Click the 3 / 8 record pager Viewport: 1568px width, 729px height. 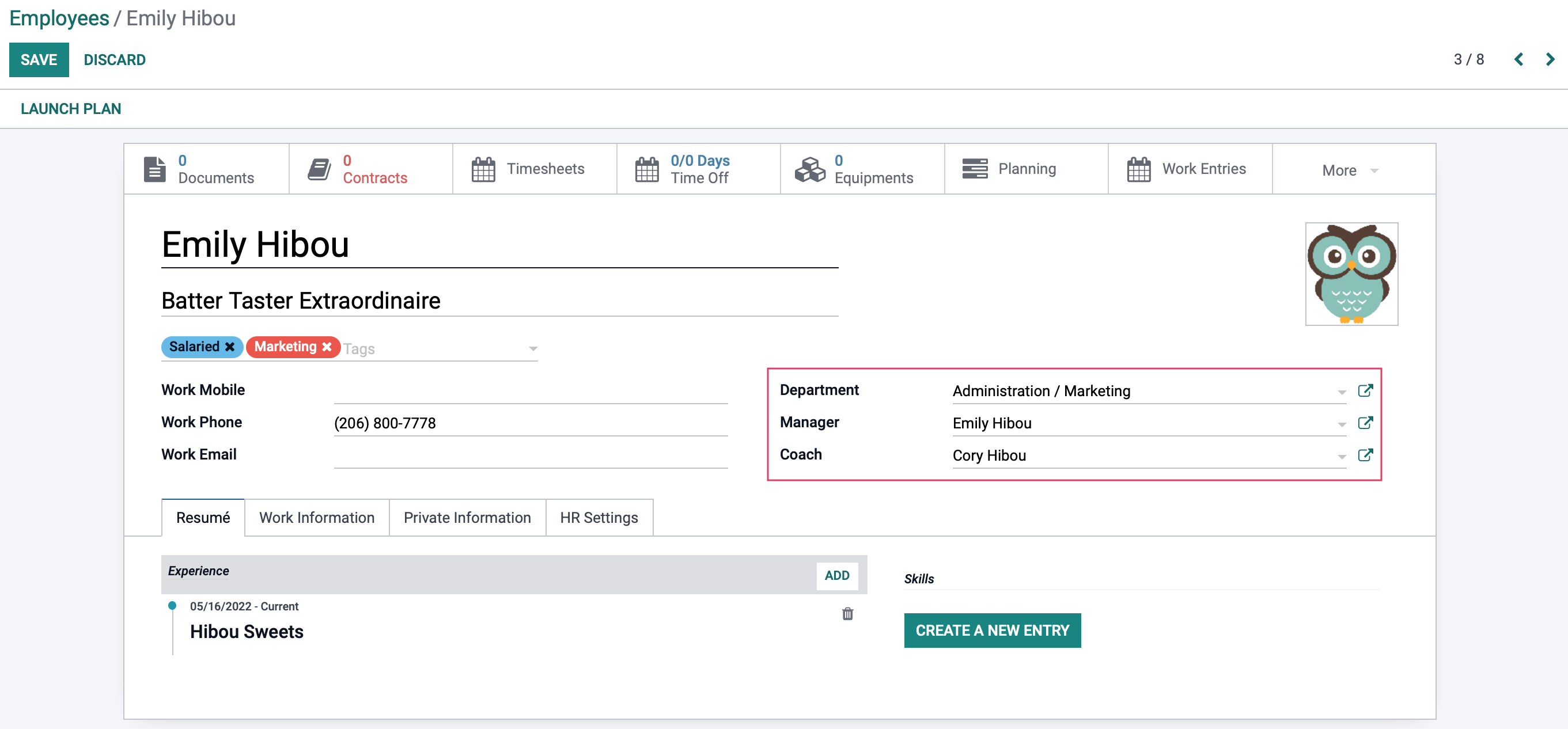coord(1468,60)
